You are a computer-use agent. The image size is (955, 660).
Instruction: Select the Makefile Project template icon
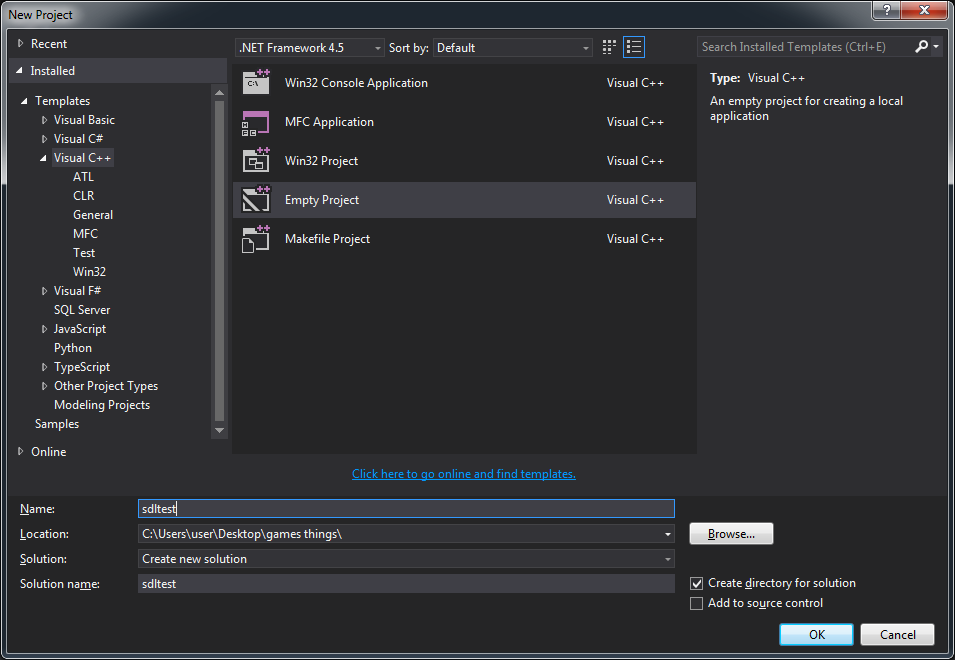(257, 239)
